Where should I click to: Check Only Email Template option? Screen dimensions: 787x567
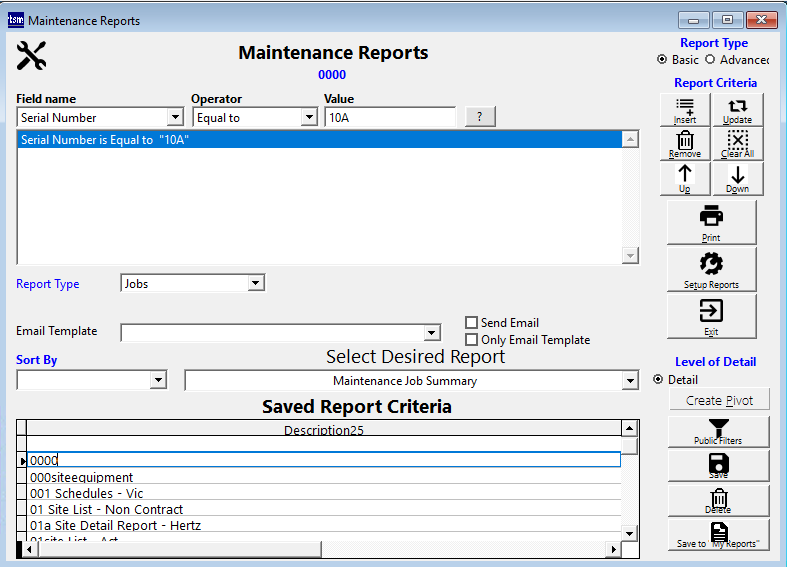coord(472,340)
